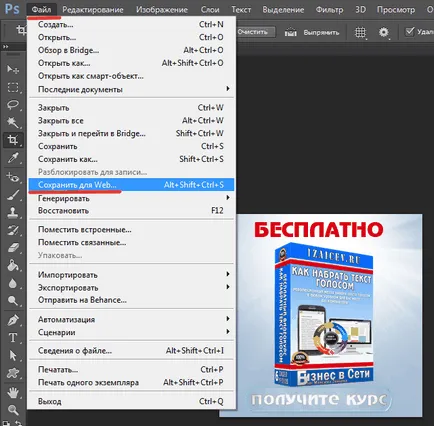Open the Редактирование menu
The image size is (434, 426).
coord(93,10)
